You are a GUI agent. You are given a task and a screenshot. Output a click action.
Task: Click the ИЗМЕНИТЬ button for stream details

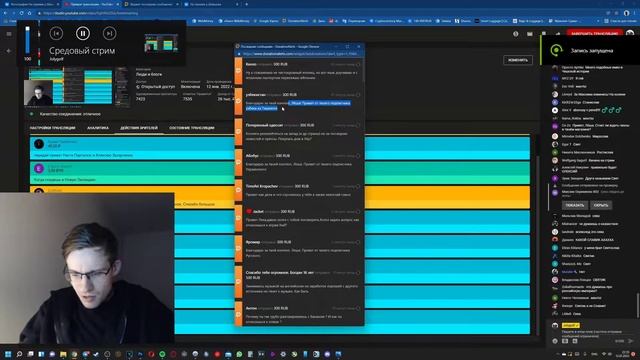518,60
